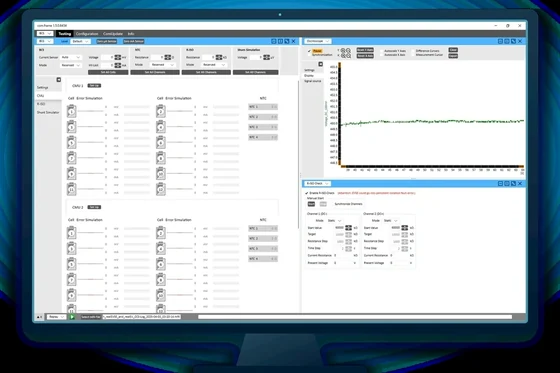Click the BCS Voltage stepper
Viewport: 560px width, 373px height.
(x=118, y=57)
